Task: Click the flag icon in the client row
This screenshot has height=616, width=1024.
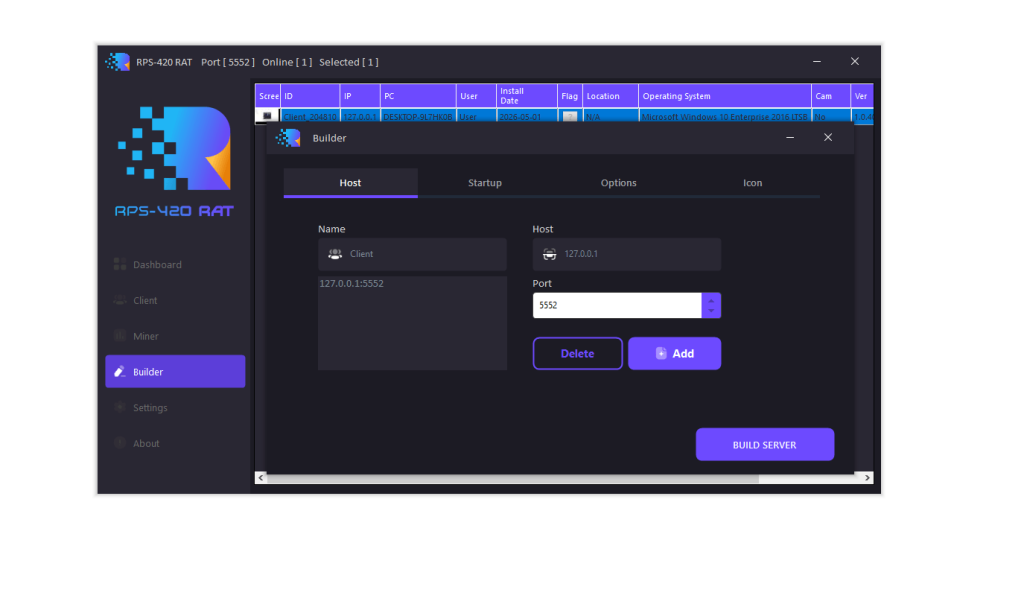Action: coord(569,116)
